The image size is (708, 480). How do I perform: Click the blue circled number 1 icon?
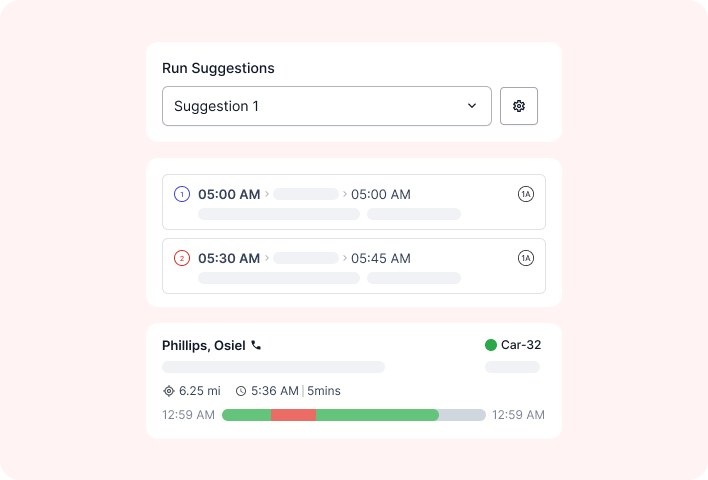click(x=182, y=194)
